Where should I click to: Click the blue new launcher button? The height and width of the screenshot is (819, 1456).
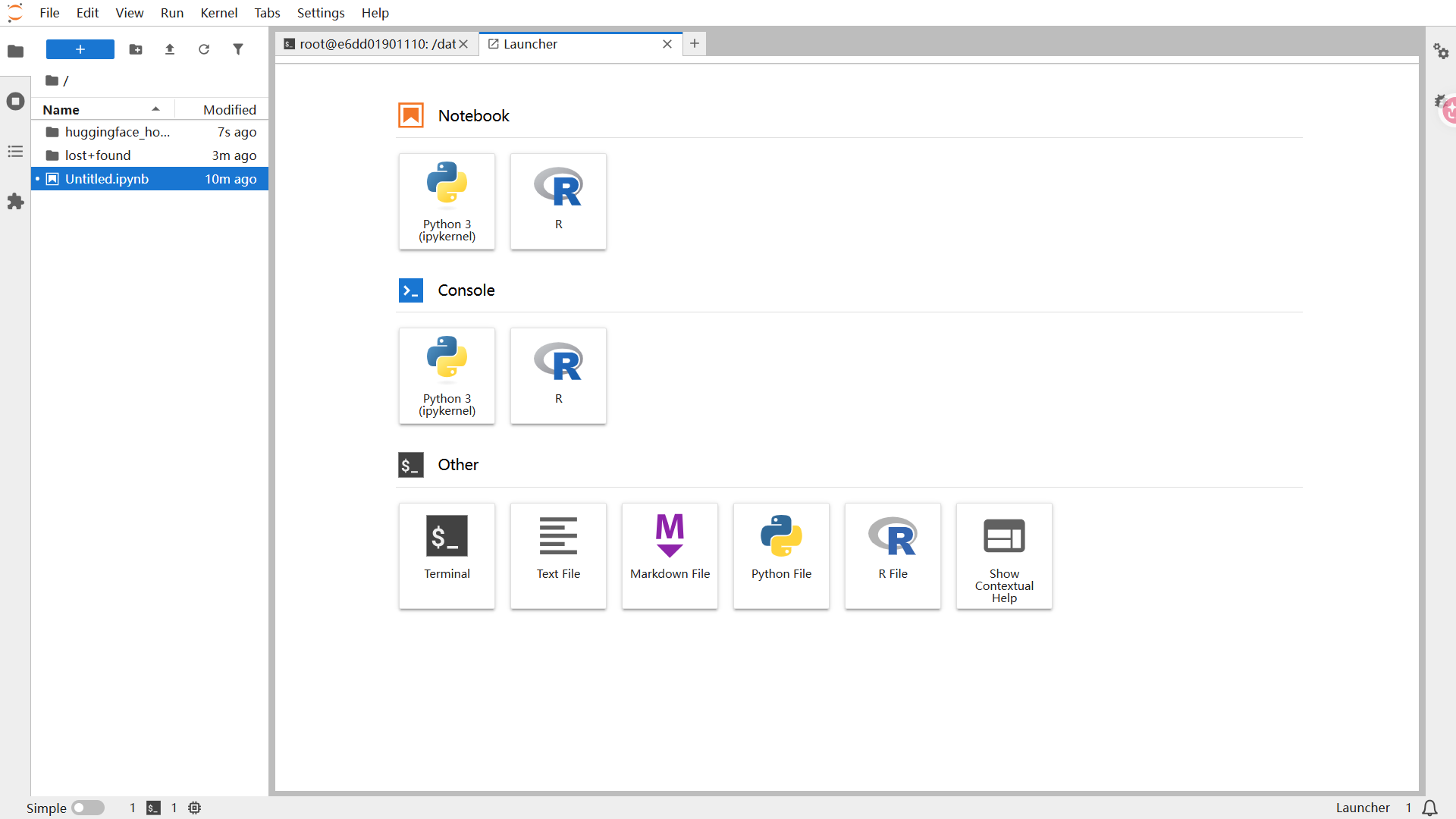pos(80,49)
